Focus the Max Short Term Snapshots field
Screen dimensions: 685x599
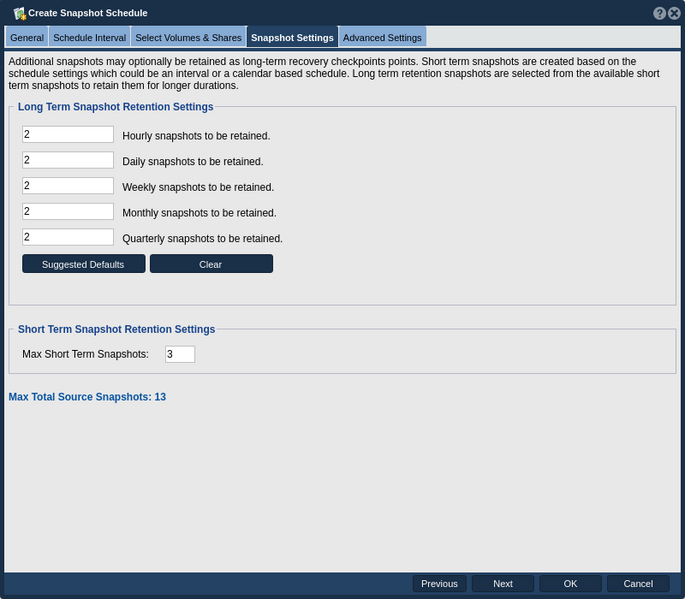pos(180,354)
